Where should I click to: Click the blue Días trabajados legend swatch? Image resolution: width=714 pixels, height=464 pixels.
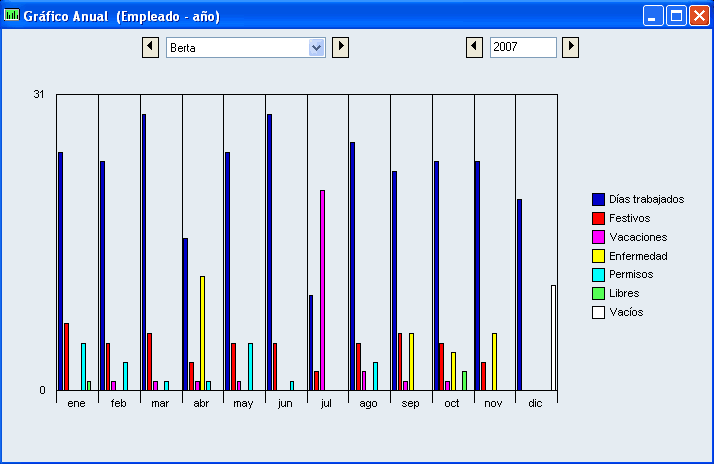click(598, 199)
